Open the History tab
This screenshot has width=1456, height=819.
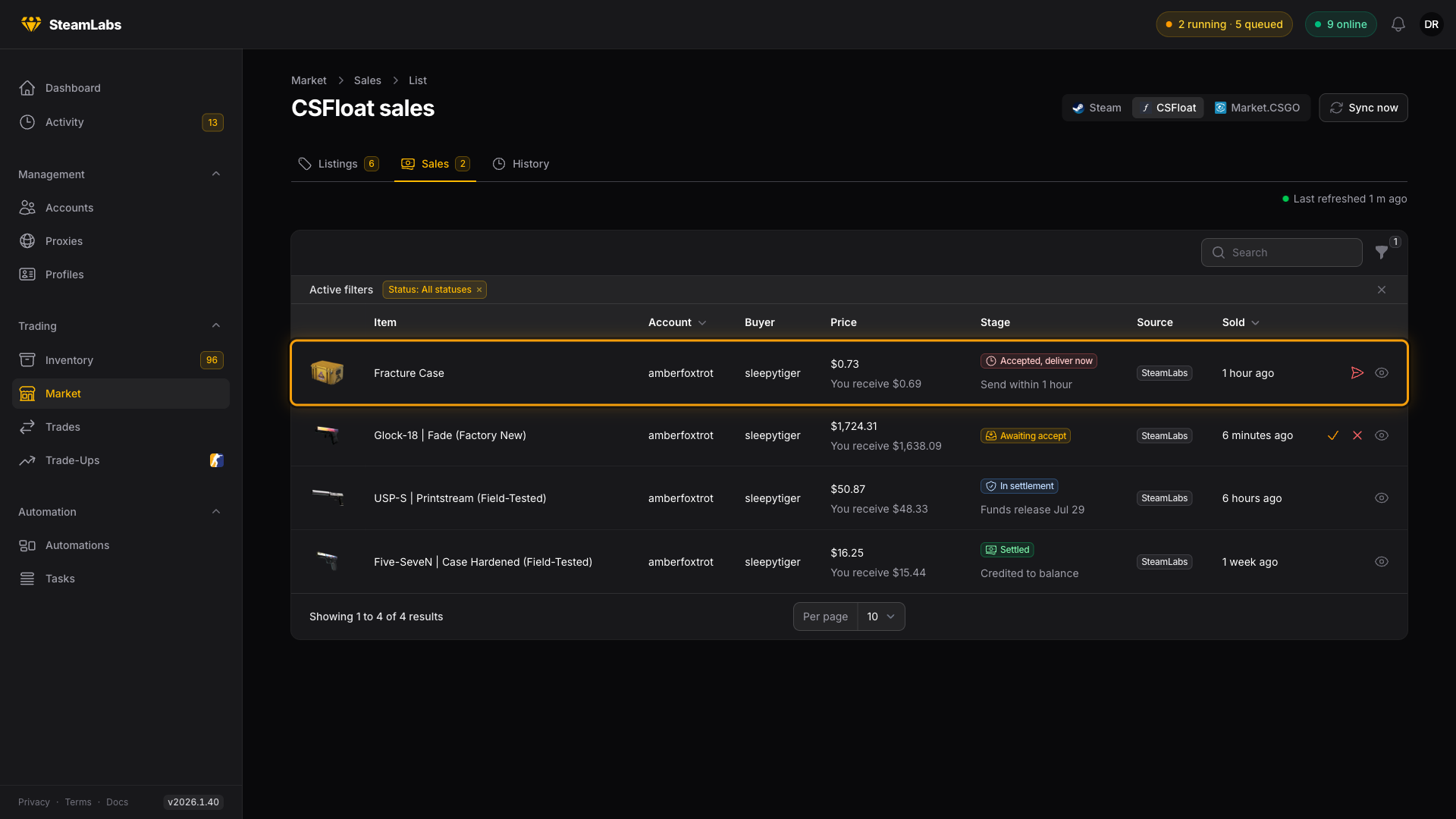coord(521,164)
